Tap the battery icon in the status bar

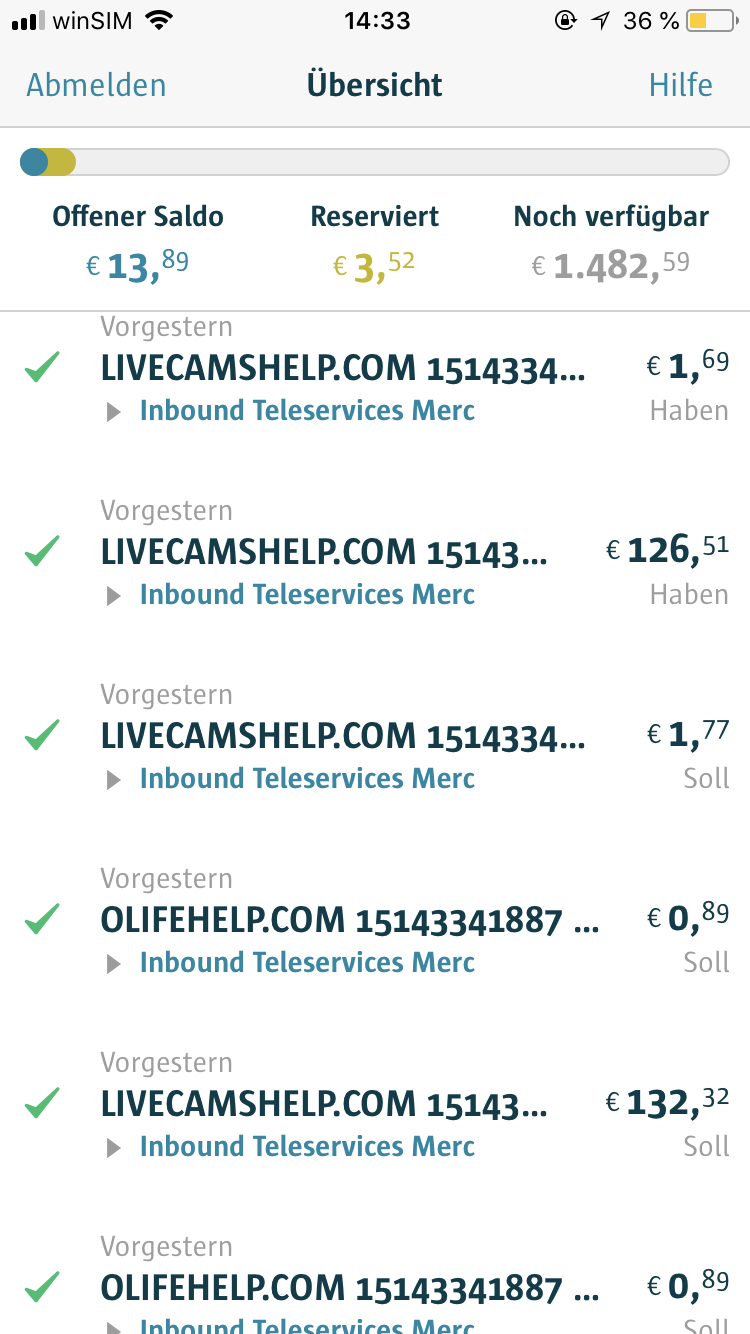point(711,21)
